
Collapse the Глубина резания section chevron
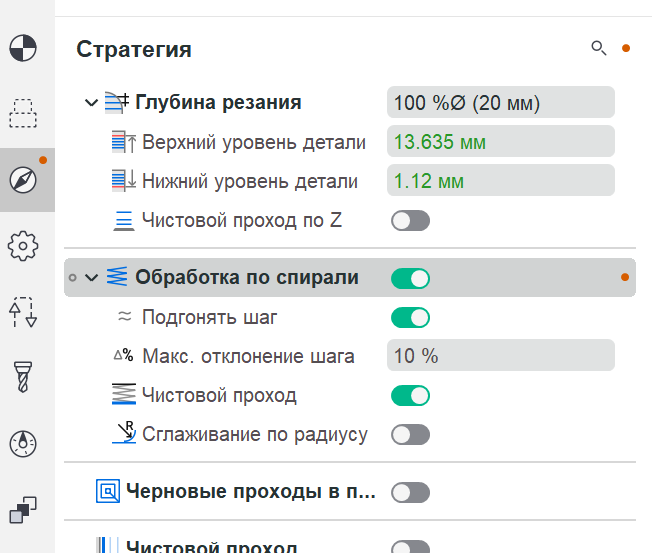click(x=91, y=102)
